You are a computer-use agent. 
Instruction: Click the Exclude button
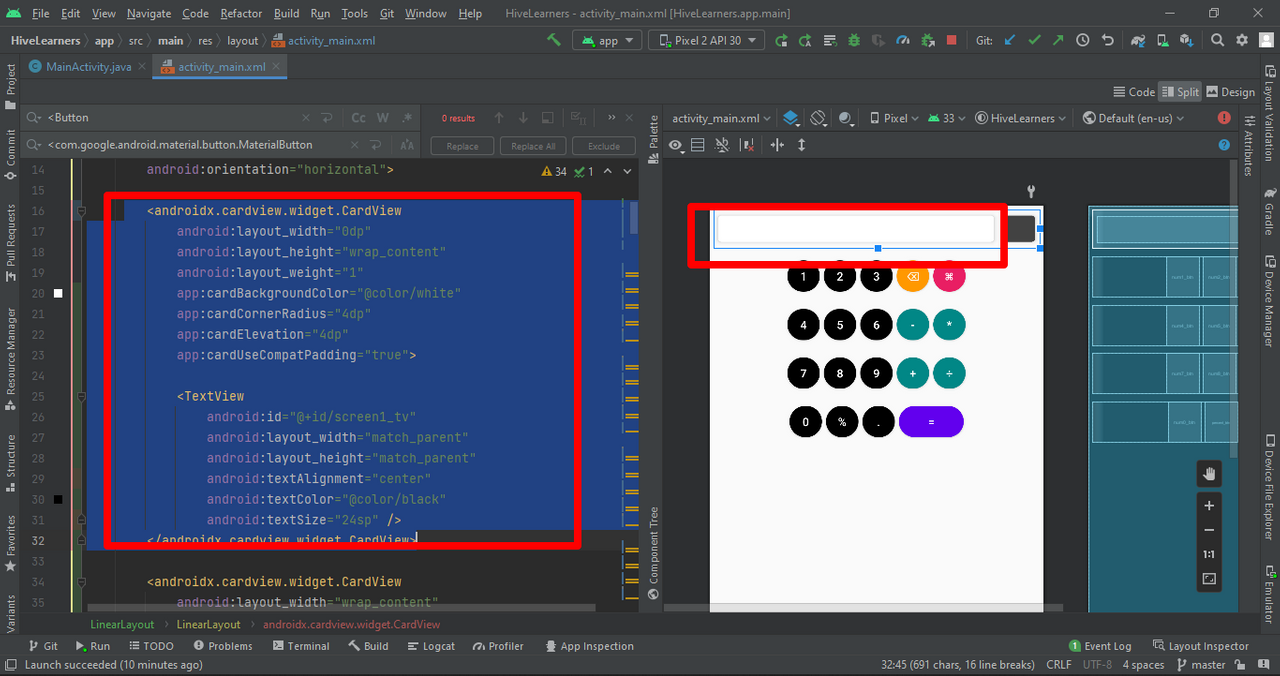(x=604, y=146)
